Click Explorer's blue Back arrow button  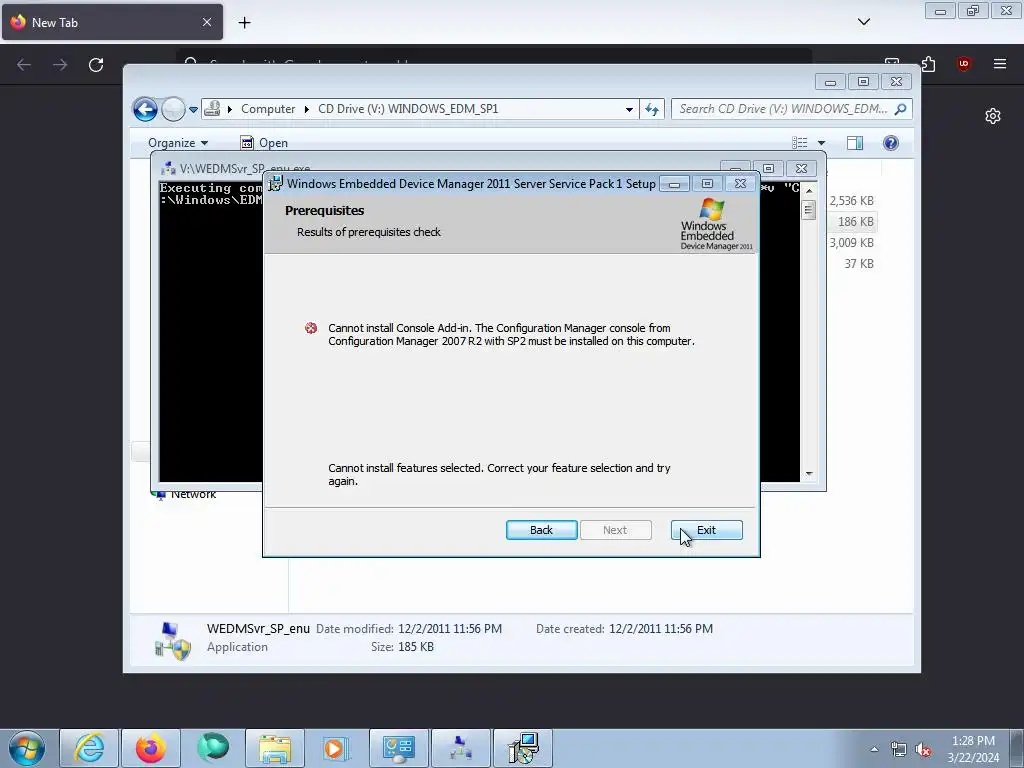tap(145, 109)
